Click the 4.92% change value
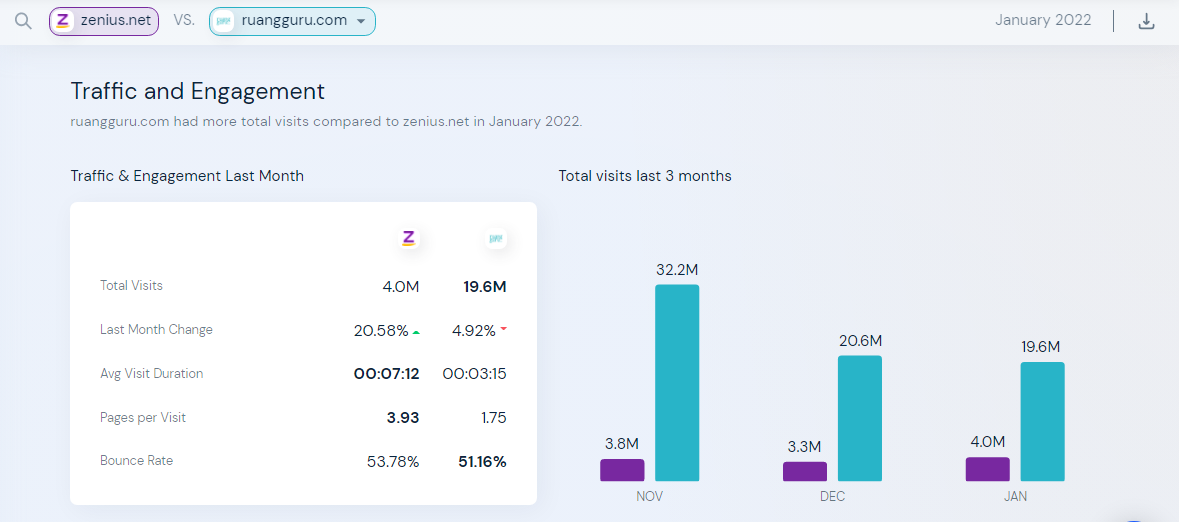Screen dimensions: 1179x522 474,331
